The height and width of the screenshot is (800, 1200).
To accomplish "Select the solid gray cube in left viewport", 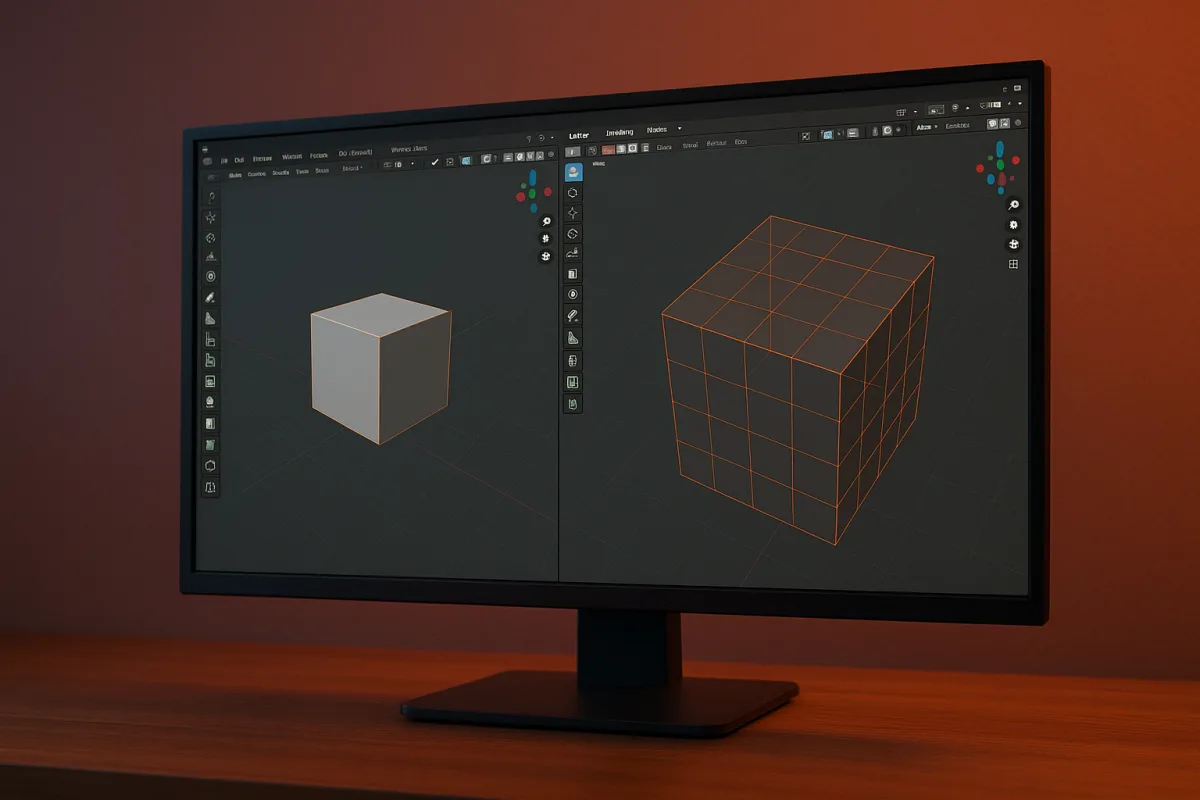I will (382, 368).
